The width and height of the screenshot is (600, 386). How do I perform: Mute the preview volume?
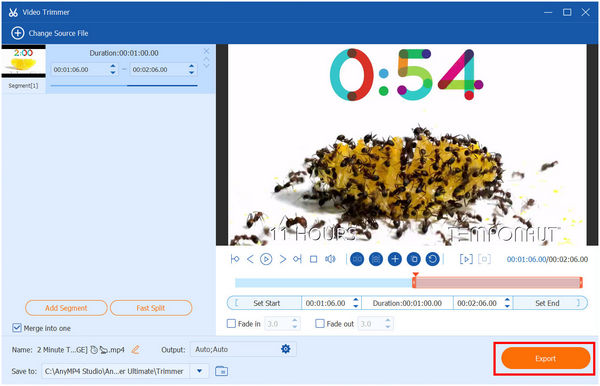pos(330,259)
